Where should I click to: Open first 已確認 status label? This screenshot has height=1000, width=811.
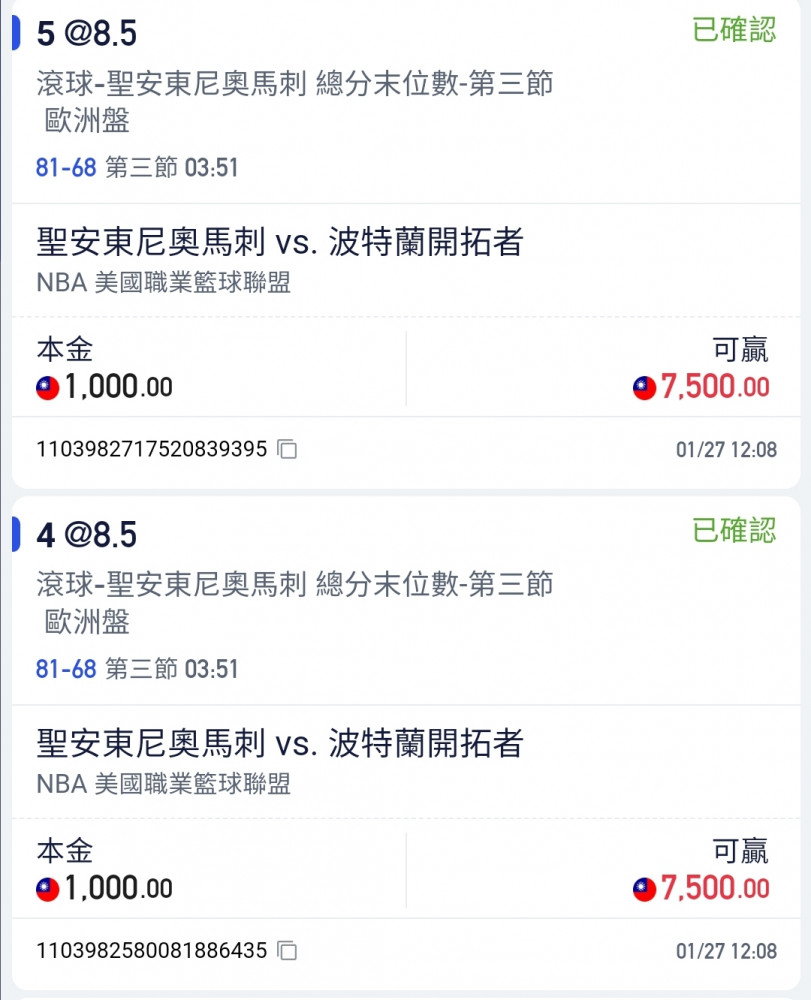coord(734,30)
